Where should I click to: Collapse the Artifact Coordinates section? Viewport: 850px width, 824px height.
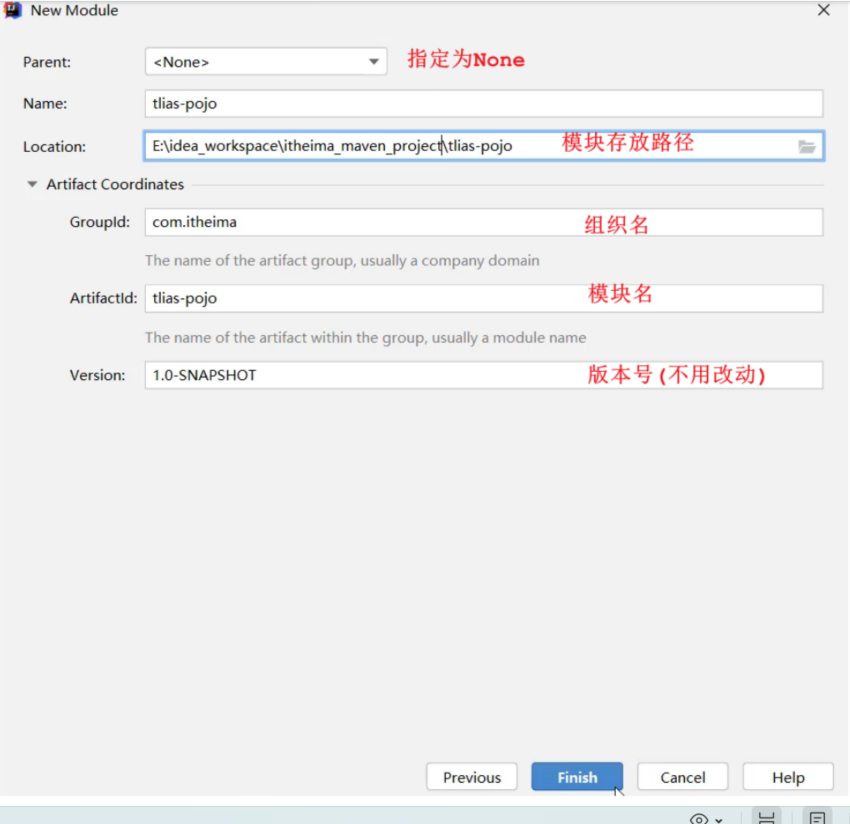32,185
